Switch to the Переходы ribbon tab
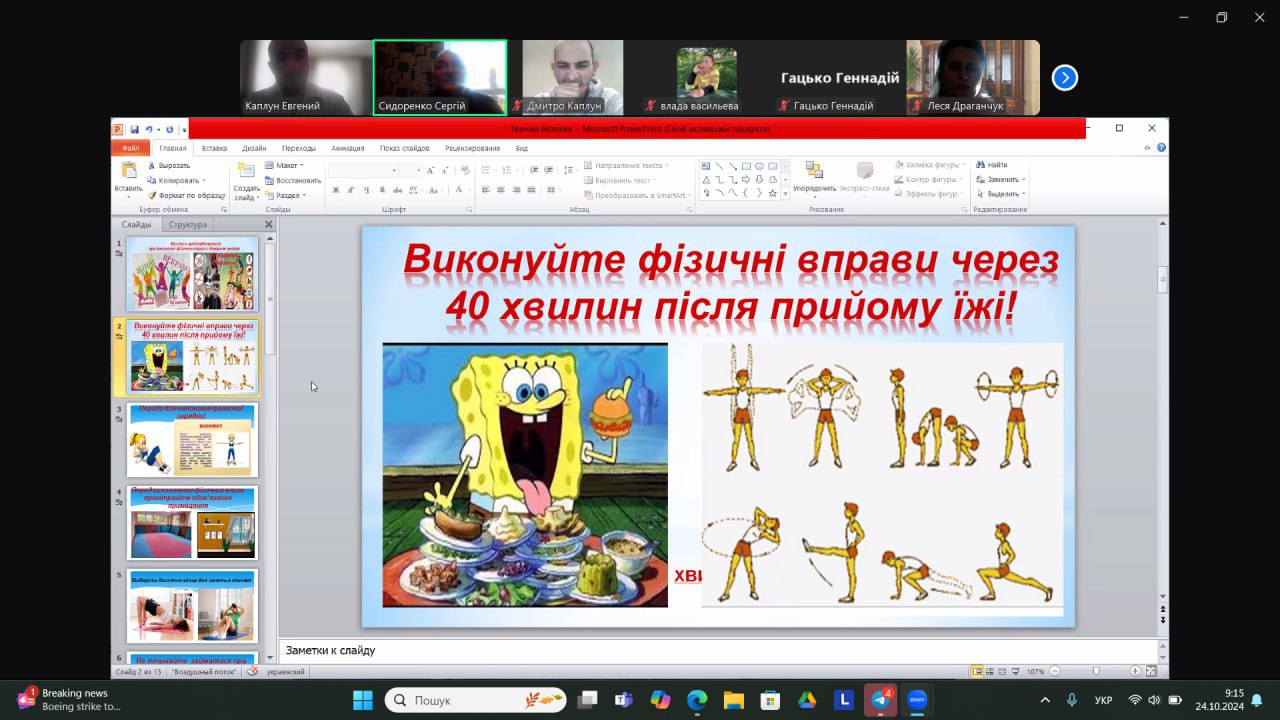The width and height of the screenshot is (1280, 720). 299,148
